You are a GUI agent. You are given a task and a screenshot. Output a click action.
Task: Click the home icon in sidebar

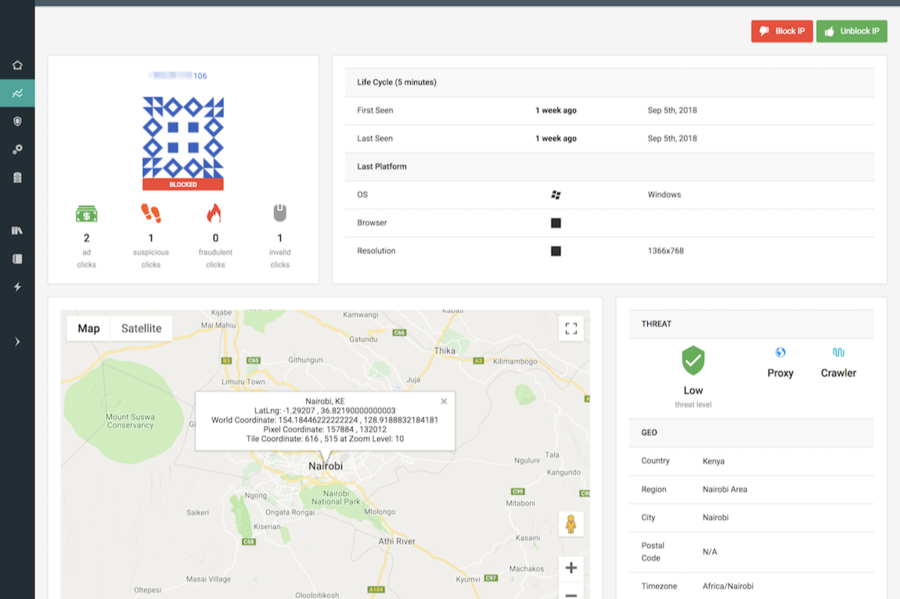17,65
